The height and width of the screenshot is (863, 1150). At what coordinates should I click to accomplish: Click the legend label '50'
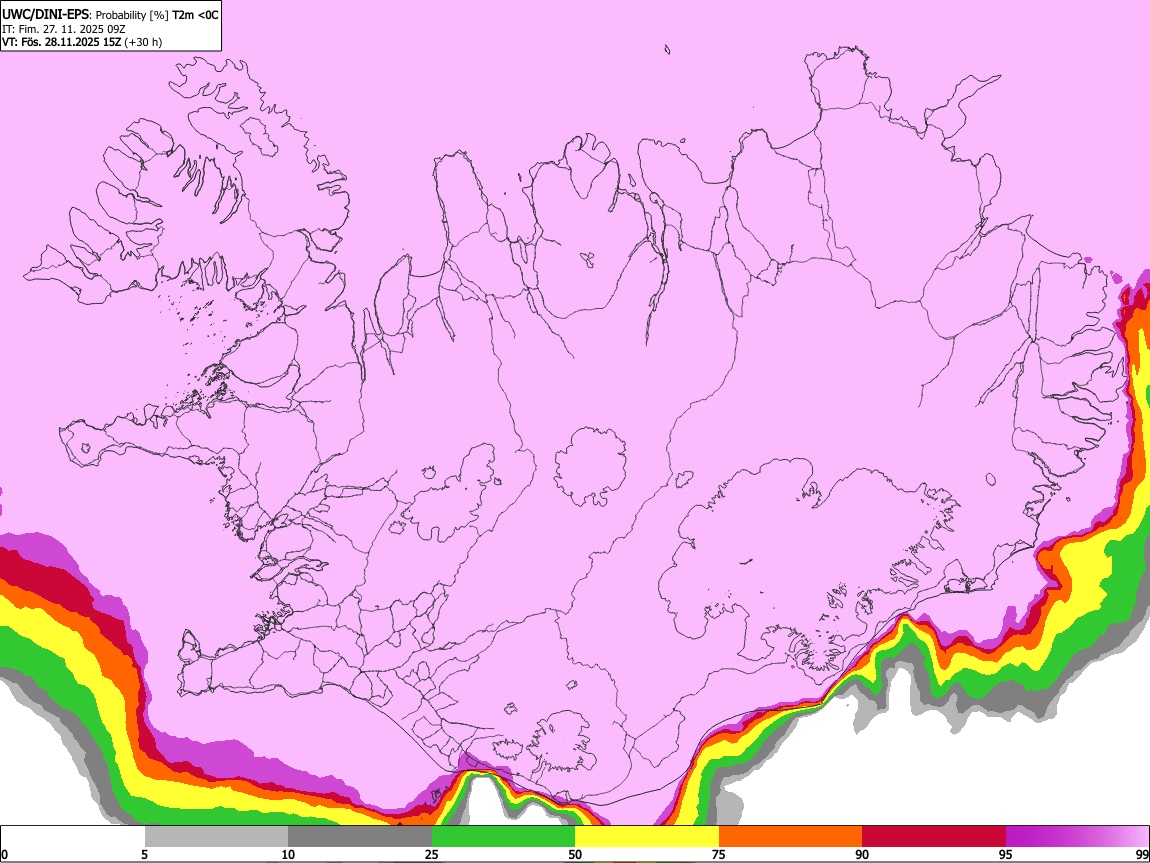(575, 855)
